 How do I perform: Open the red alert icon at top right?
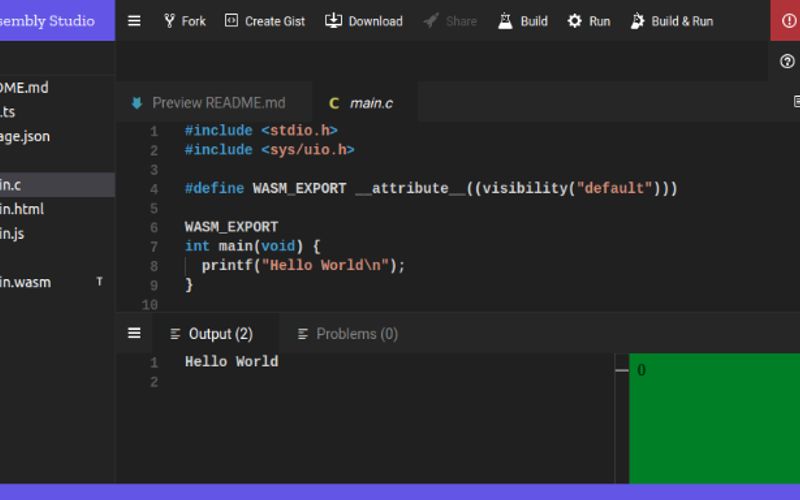click(788, 21)
